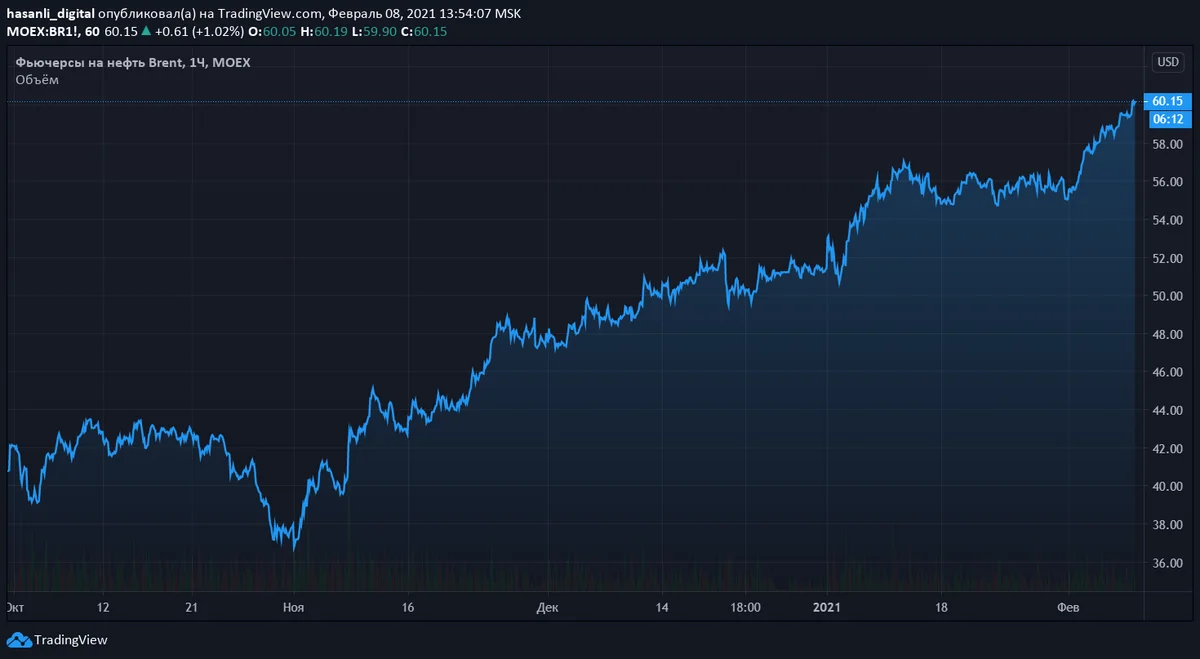The height and width of the screenshot is (659, 1200).
Task: Click the +0.61 (+1.02%) change value
Action: 199,31
